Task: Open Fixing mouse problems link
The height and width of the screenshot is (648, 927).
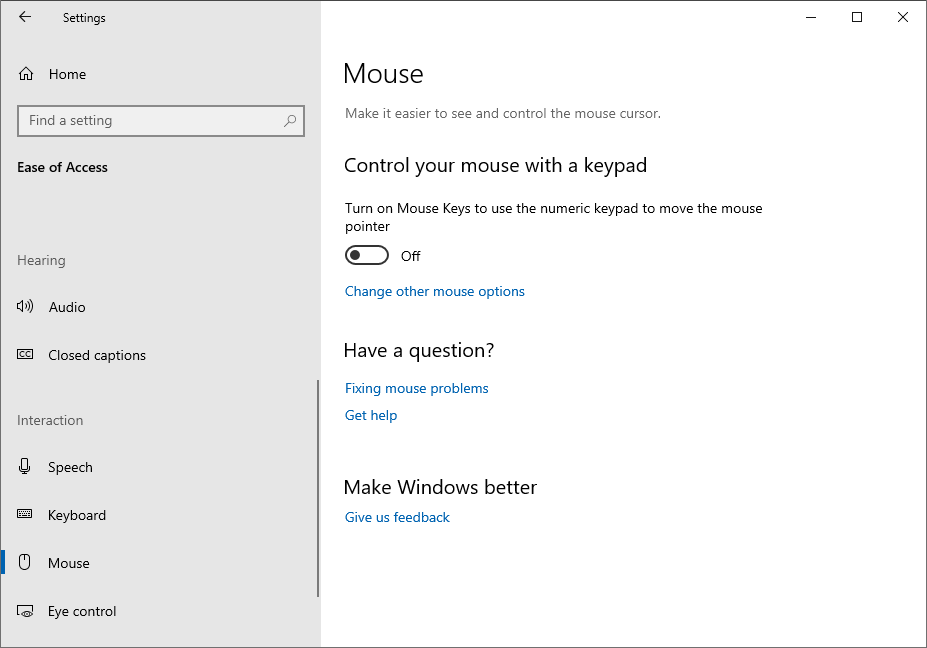Action: [417, 388]
